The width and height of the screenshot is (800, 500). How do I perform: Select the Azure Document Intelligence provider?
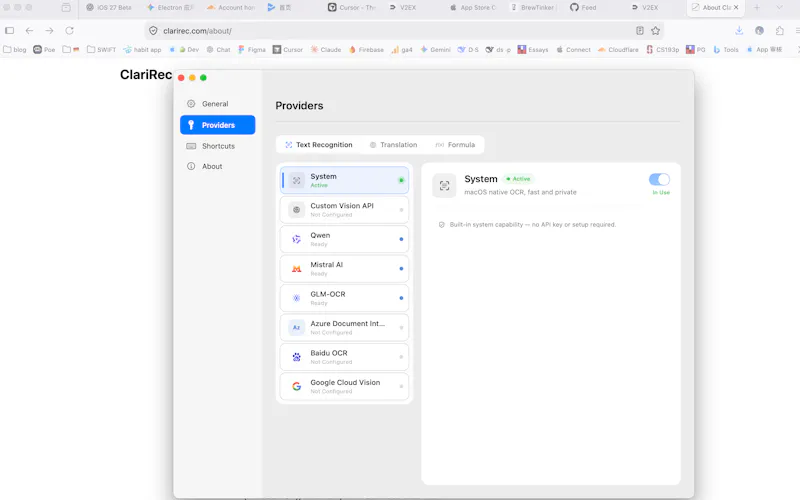point(344,328)
